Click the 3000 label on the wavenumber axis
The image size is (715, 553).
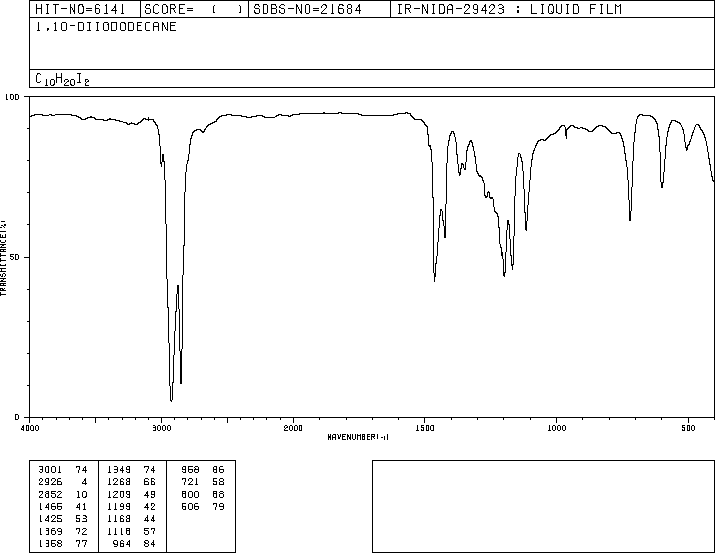(161, 428)
